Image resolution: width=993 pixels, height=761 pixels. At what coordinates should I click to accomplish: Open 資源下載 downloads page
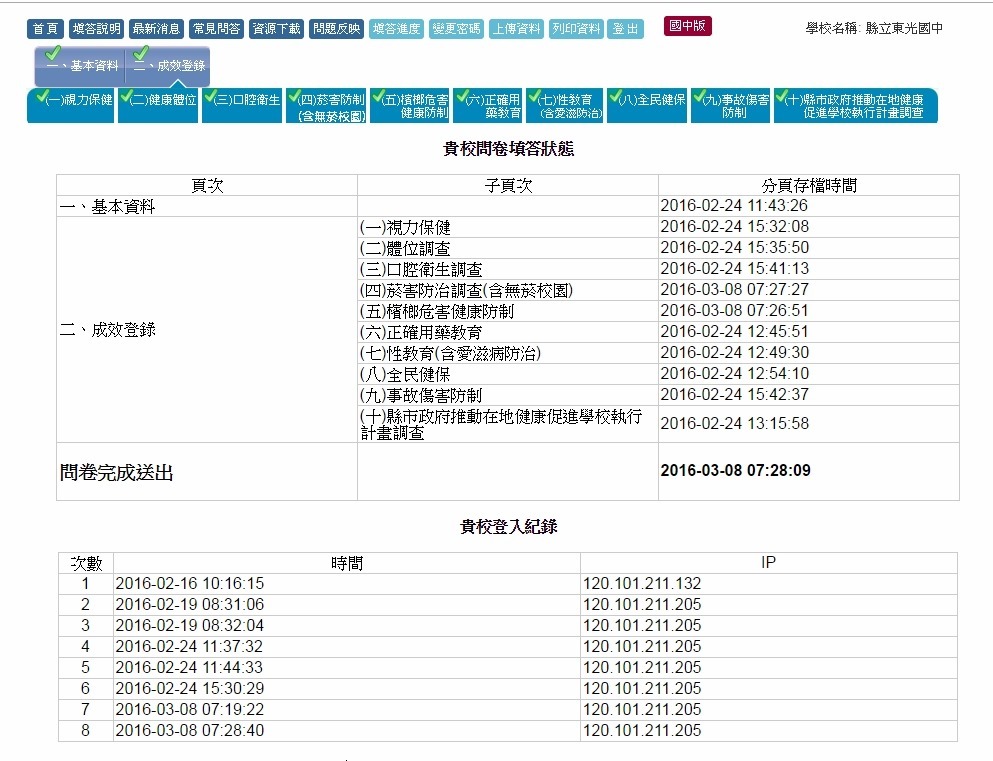pyautogui.click(x=277, y=29)
